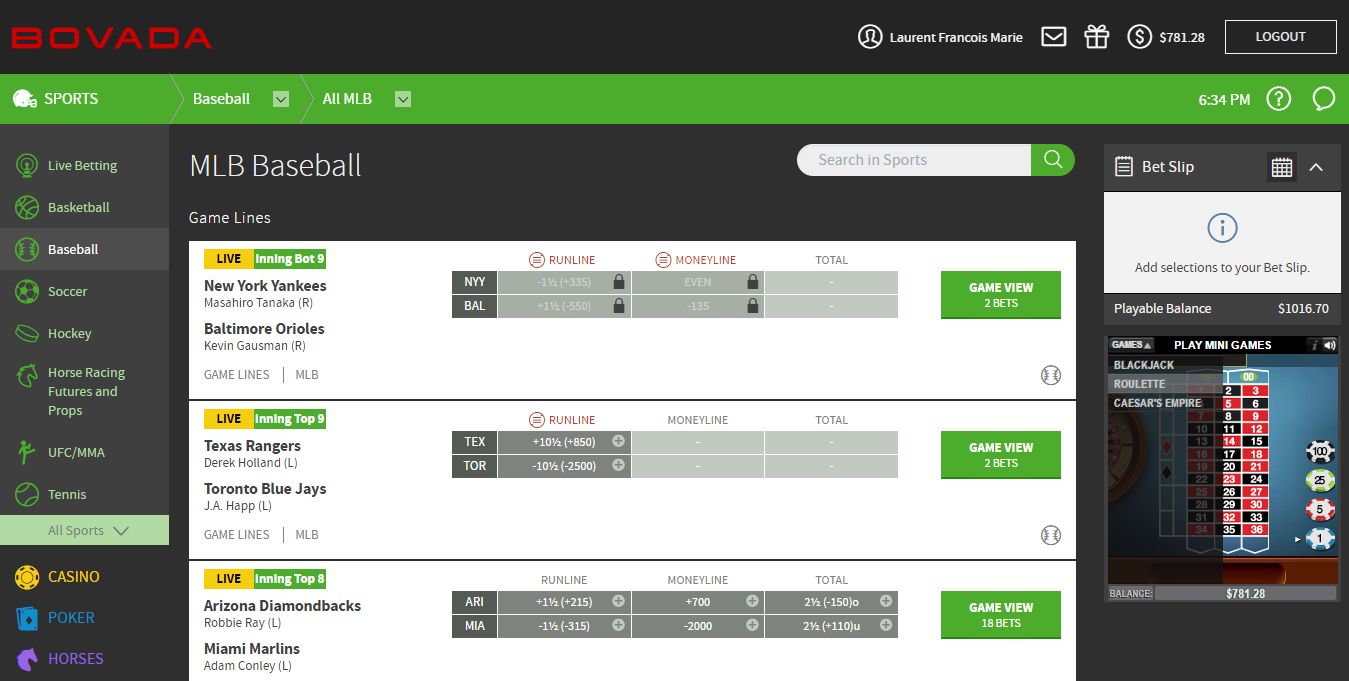Click the Bovada logo

111,38
